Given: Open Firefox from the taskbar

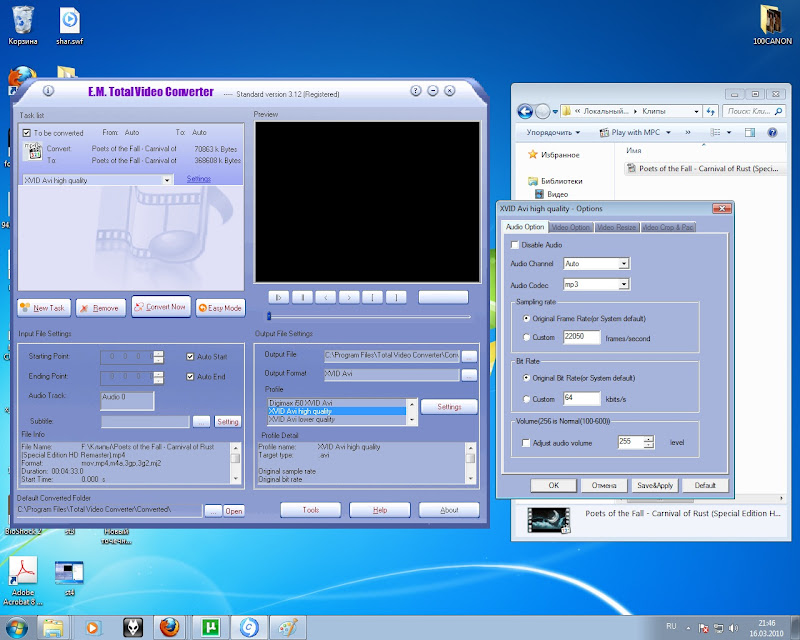Looking at the screenshot, I should pos(170,627).
